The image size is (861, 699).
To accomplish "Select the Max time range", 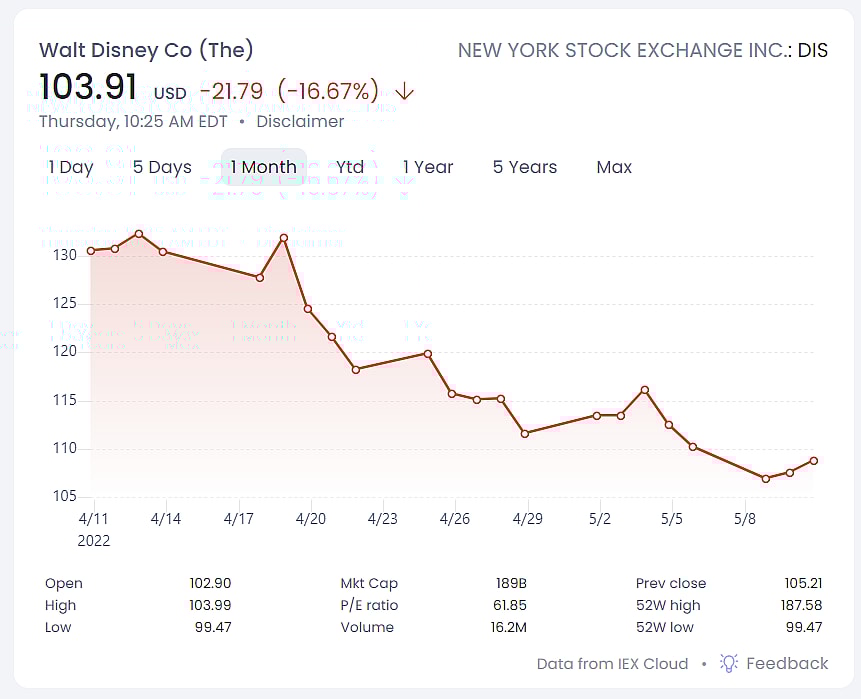I will tap(614, 167).
